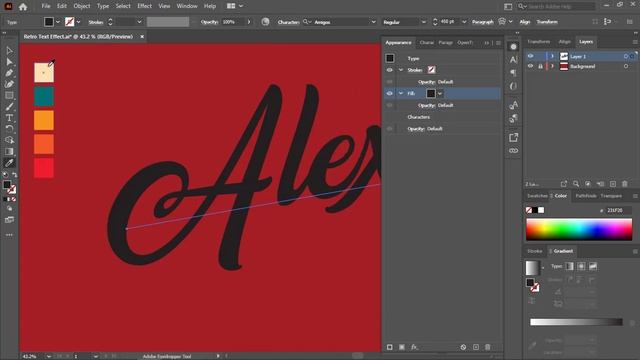Select the Paintbrush tool
This screenshot has width=640, height=360.
click(9, 107)
